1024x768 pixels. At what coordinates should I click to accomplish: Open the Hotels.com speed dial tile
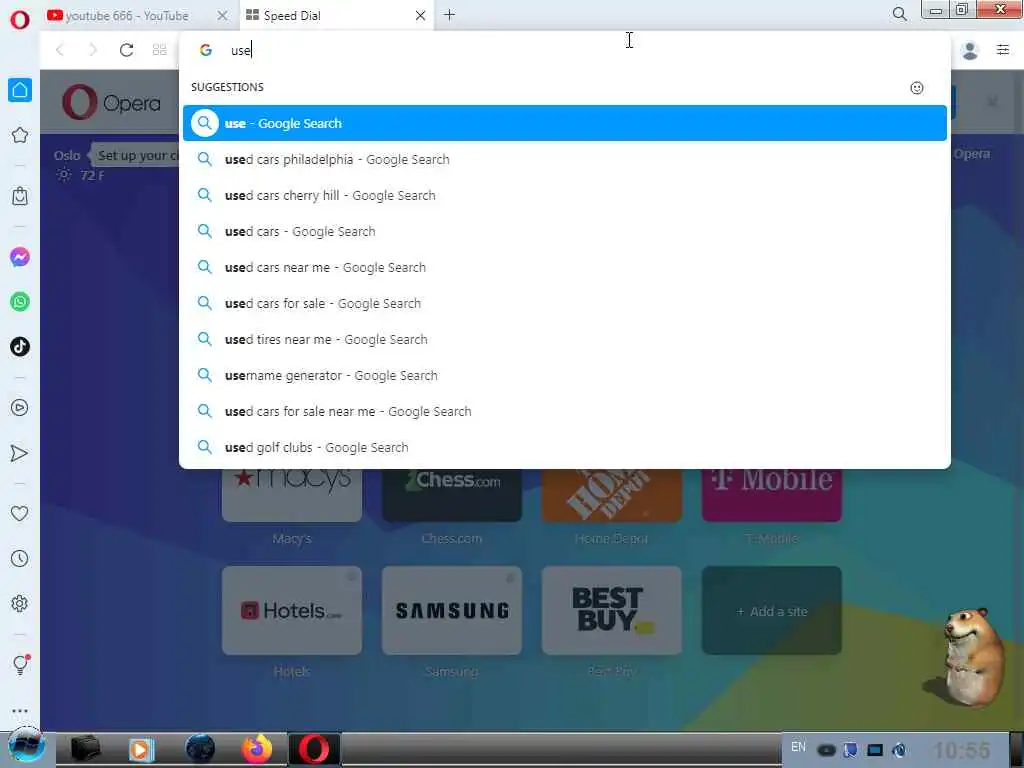(292, 611)
